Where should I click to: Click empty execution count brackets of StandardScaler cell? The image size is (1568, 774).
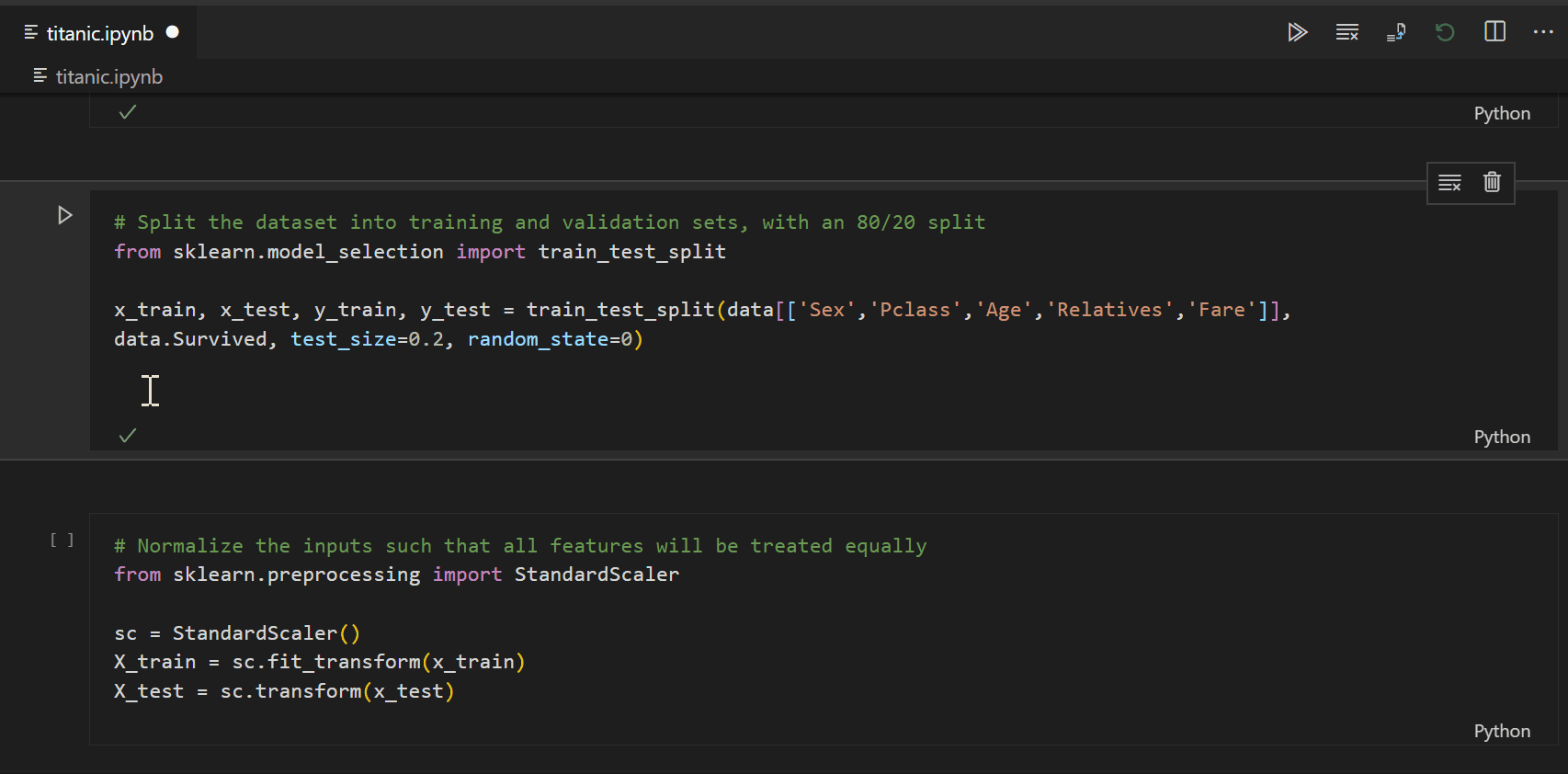click(62, 541)
